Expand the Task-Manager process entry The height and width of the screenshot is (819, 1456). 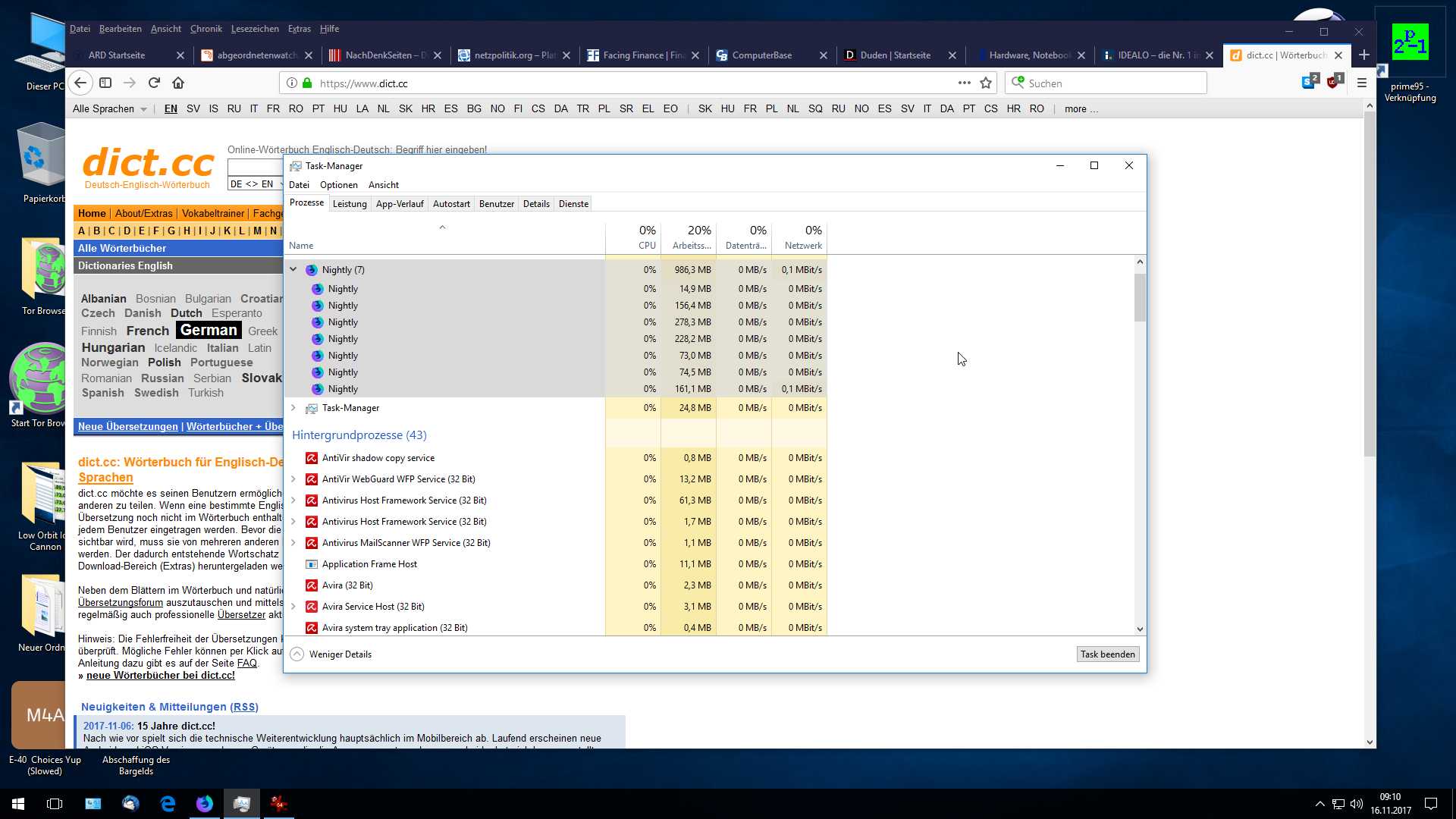293,408
